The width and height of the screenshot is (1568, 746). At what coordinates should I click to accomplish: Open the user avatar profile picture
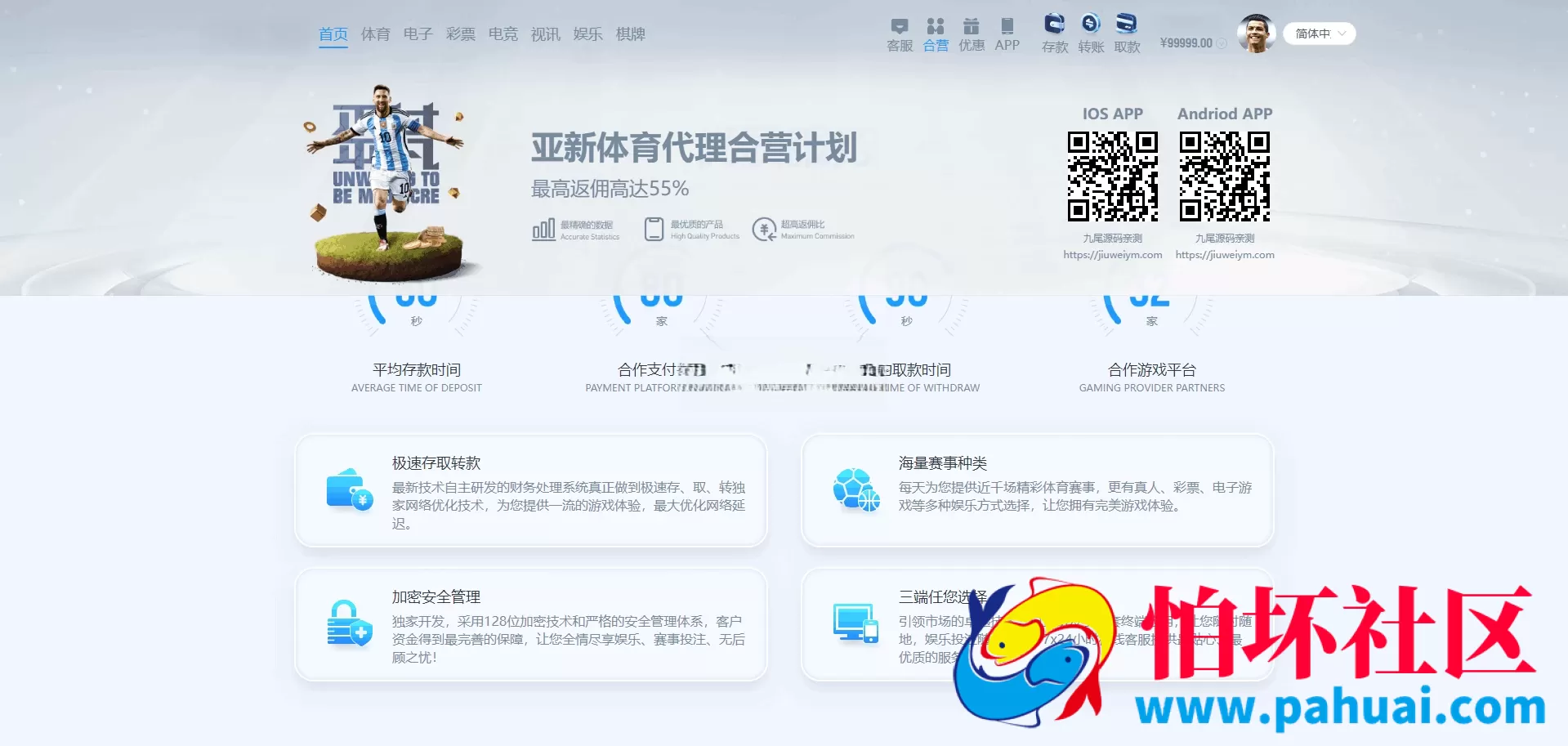[1257, 34]
